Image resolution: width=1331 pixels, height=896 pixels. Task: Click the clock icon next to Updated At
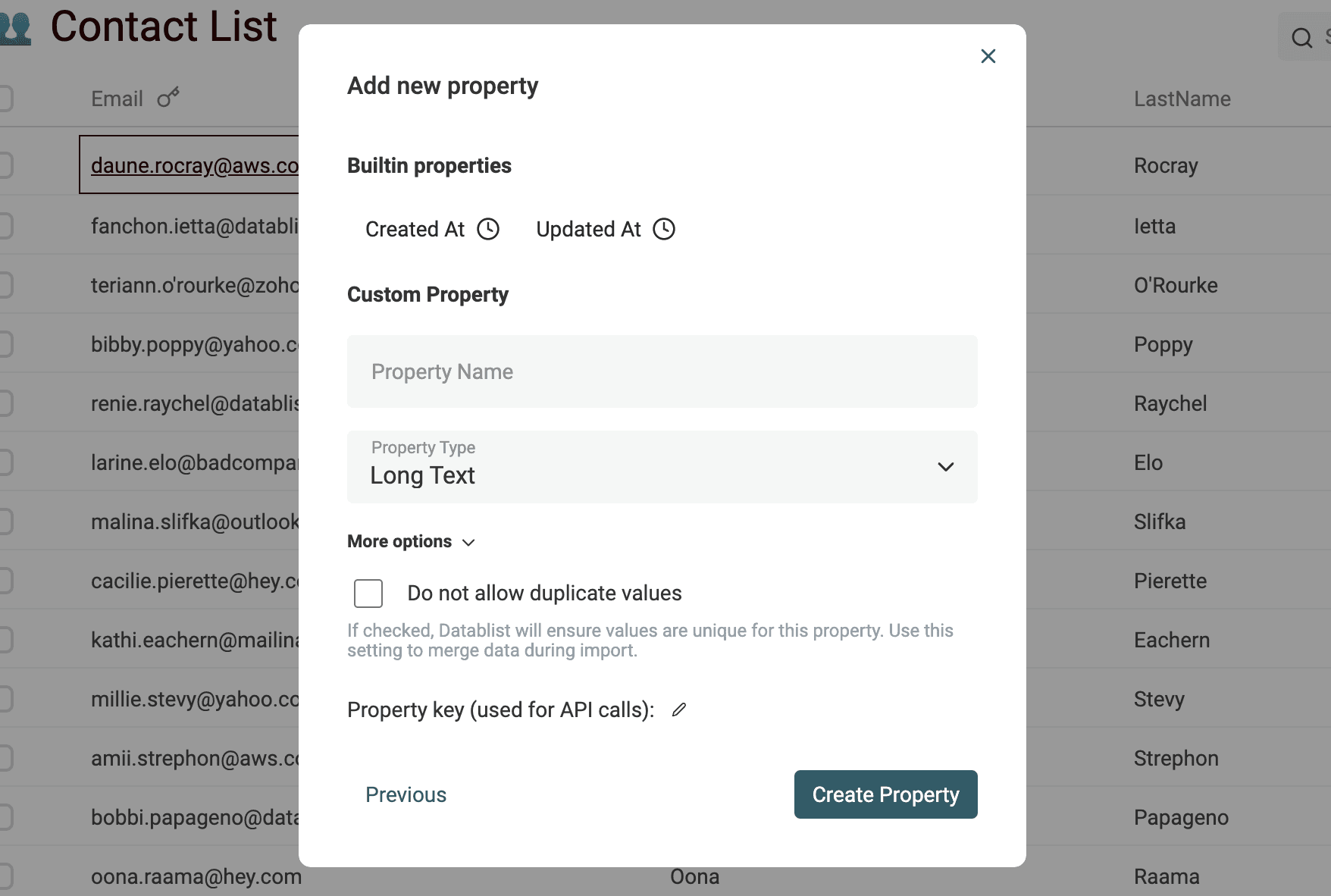pyautogui.click(x=664, y=229)
